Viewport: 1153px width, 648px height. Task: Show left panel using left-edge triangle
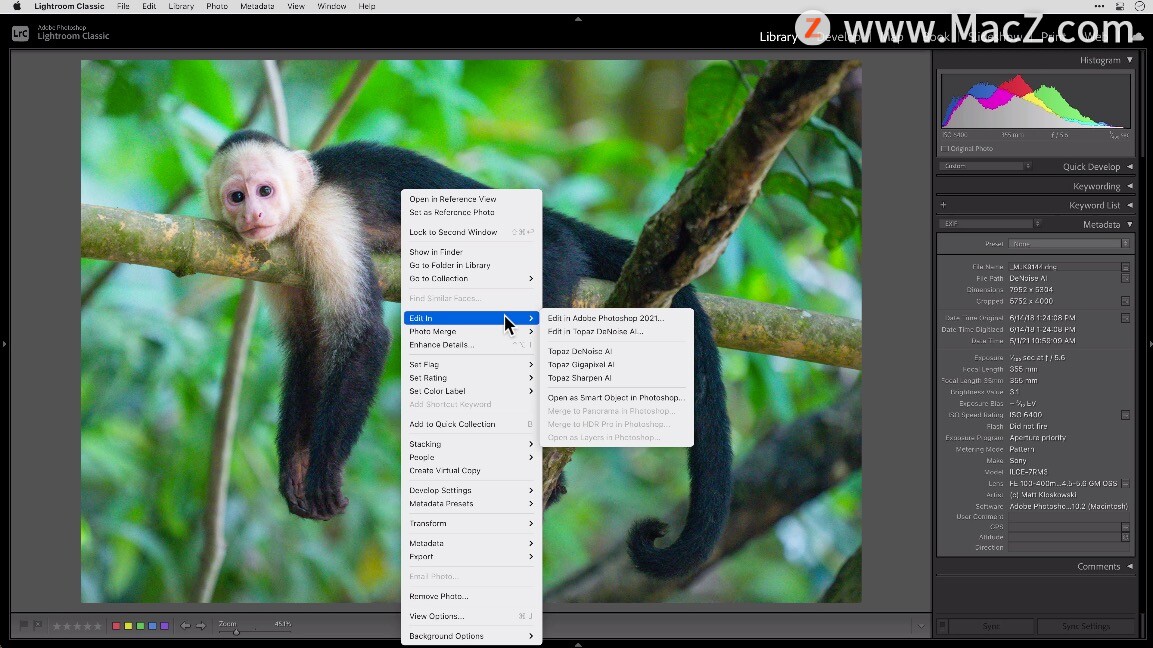tap(4, 343)
